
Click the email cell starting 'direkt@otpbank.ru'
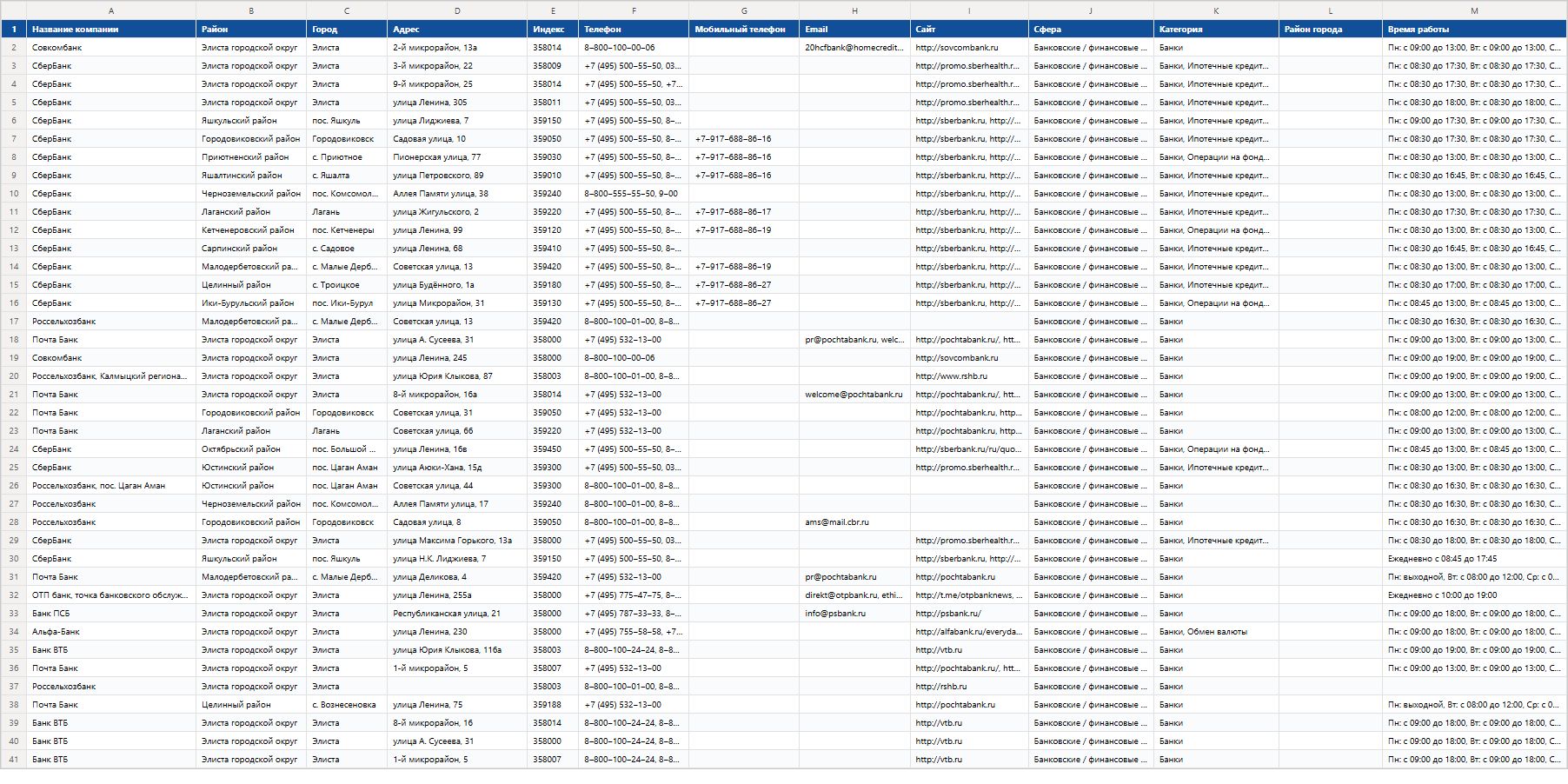[854, 595]
